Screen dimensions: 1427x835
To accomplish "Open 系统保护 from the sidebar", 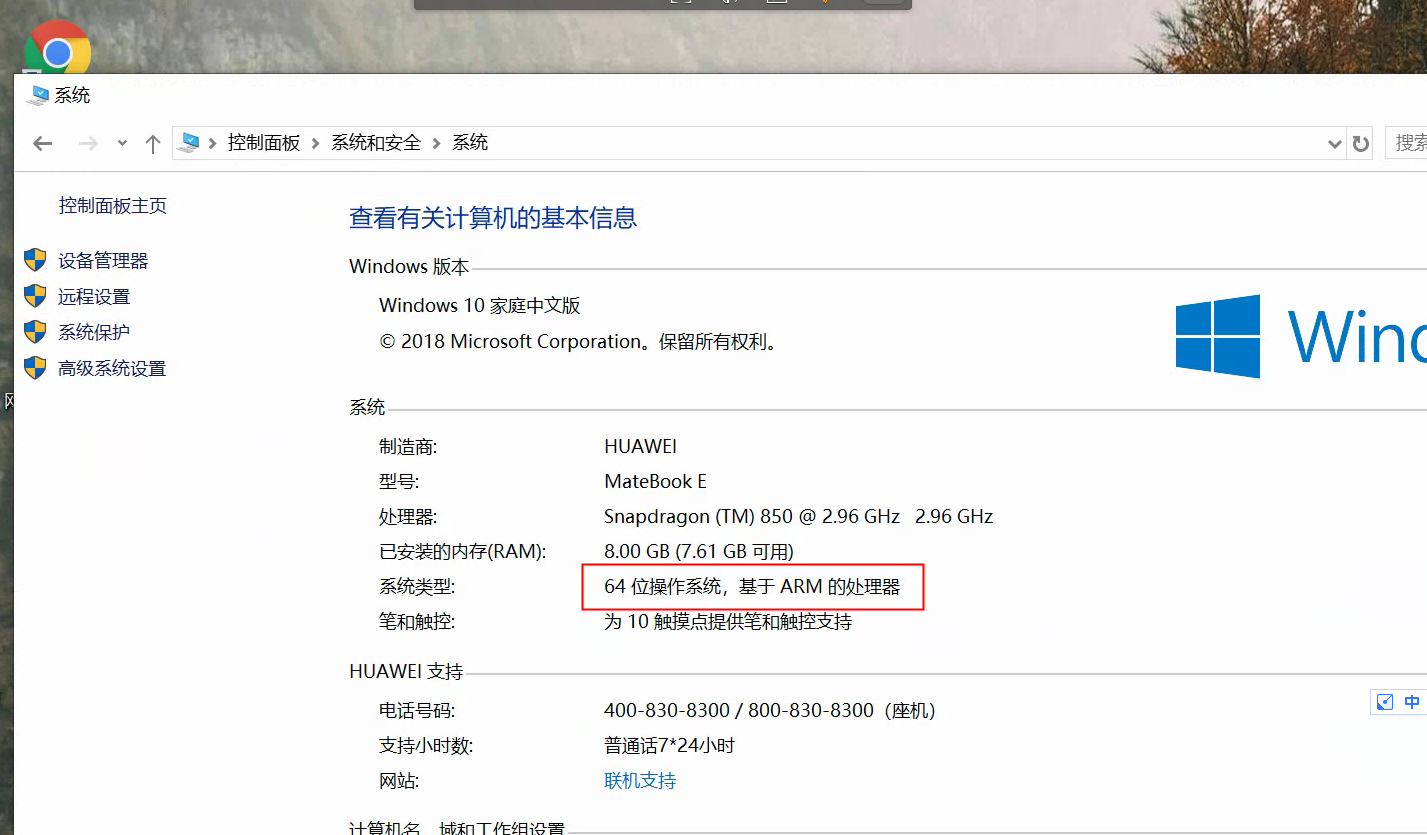I will coord(94,332).
